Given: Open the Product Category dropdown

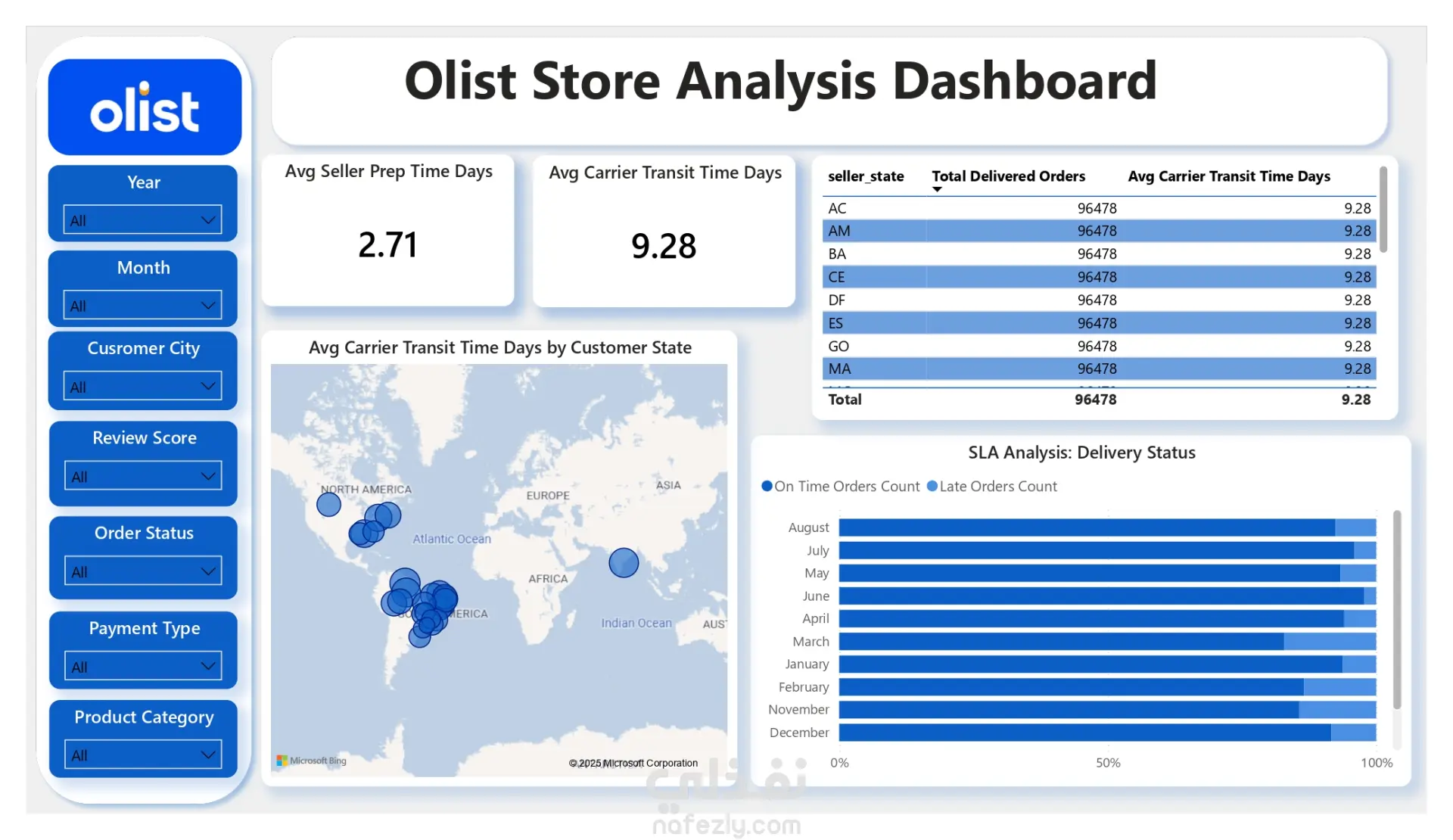Looking at the screenshot, I should coord(142,755).
